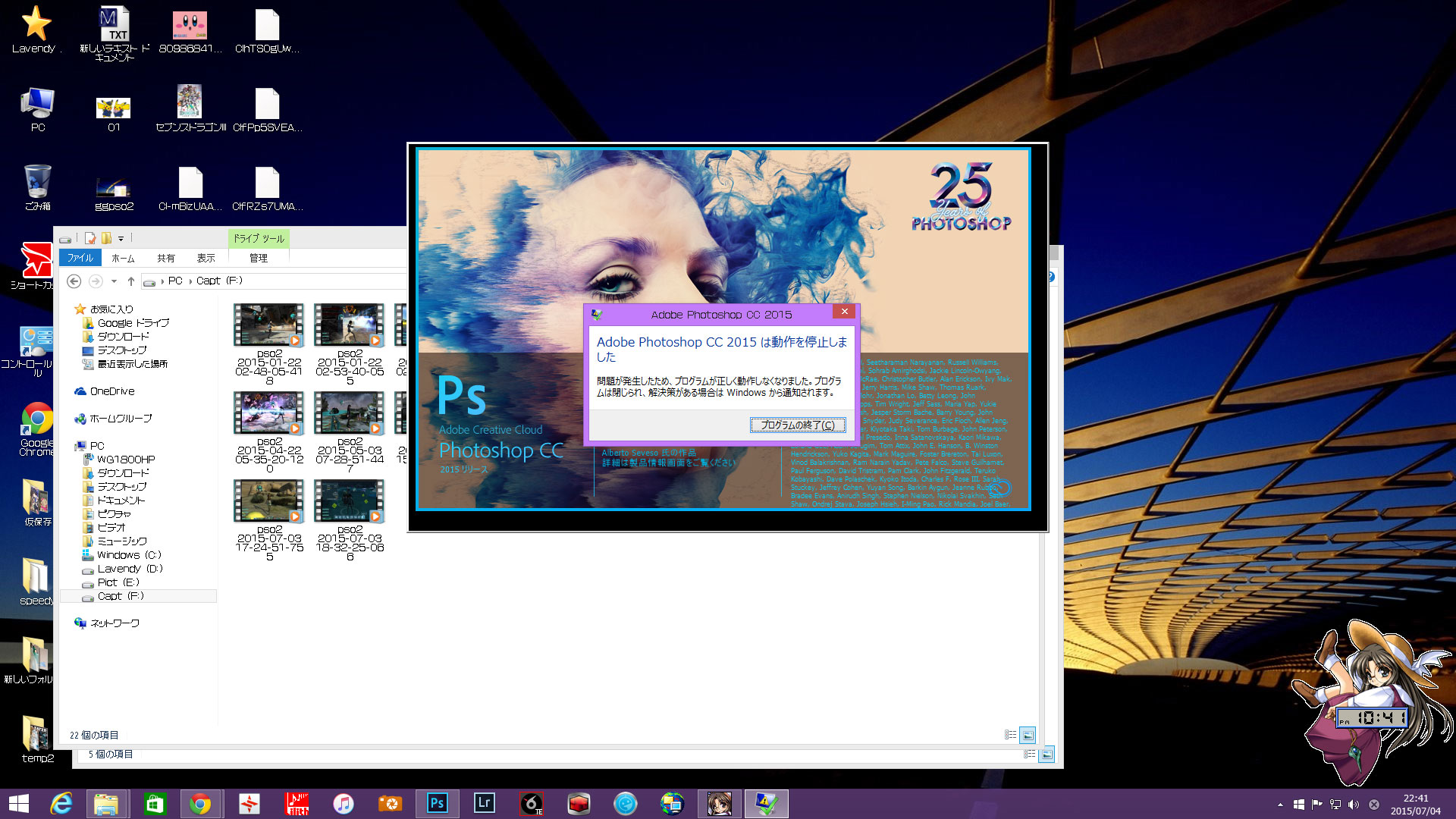
Task: Select video pso2 2015-05-03 07-28-51-447
Action: pyautogui.click(x=350, y=432)
